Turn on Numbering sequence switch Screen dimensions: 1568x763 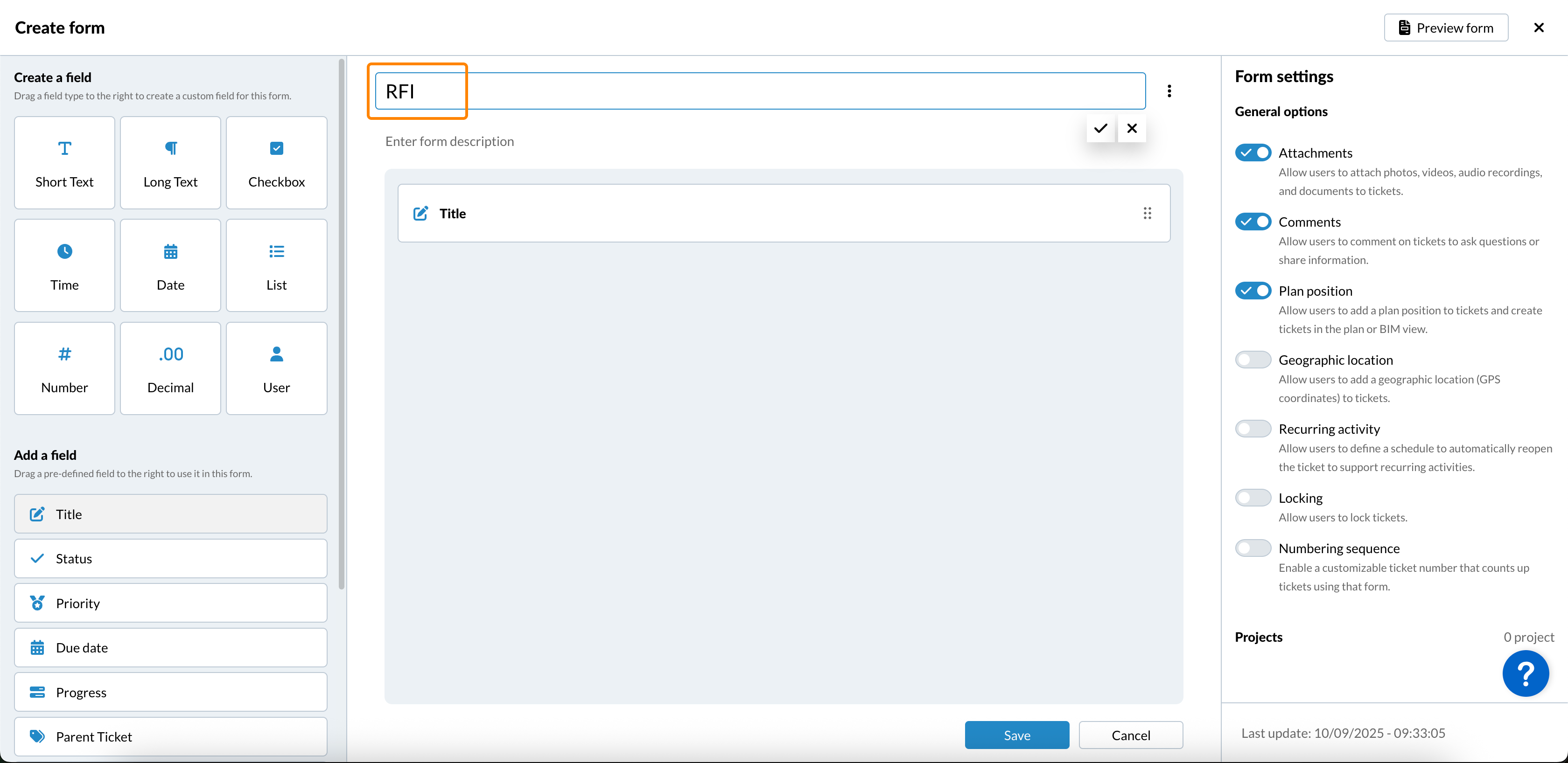1253,548
